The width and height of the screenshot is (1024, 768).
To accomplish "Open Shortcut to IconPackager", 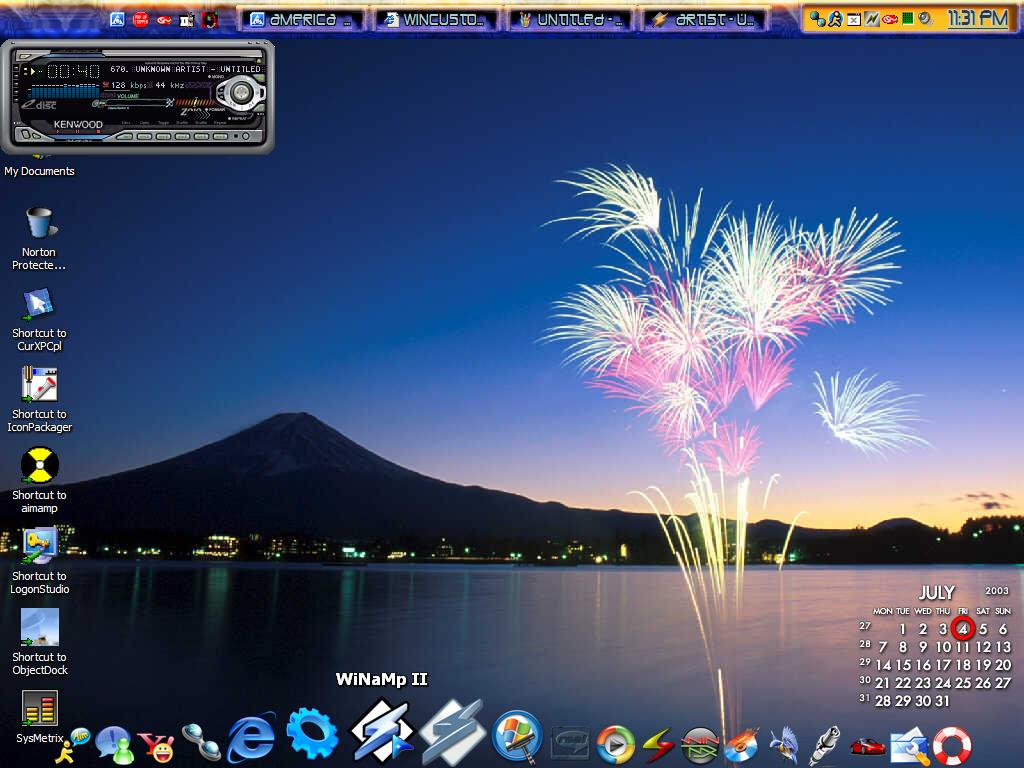I will tap(39, 400).
